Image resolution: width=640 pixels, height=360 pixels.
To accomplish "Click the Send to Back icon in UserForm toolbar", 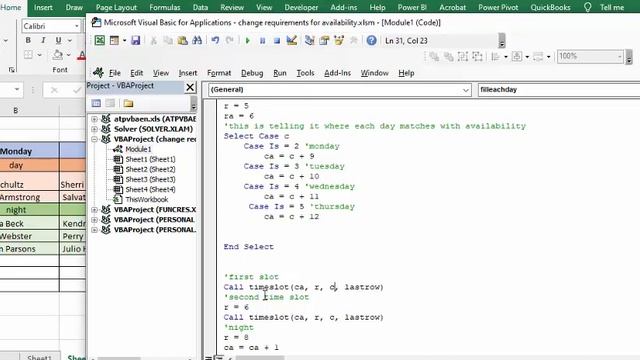I will [449, 56].
